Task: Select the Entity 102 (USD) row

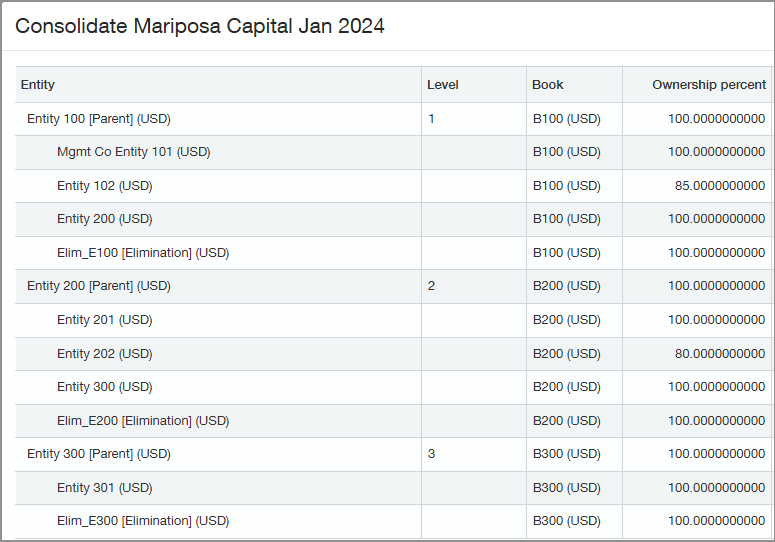Action: pyautogui.click(x=104, y=186)
